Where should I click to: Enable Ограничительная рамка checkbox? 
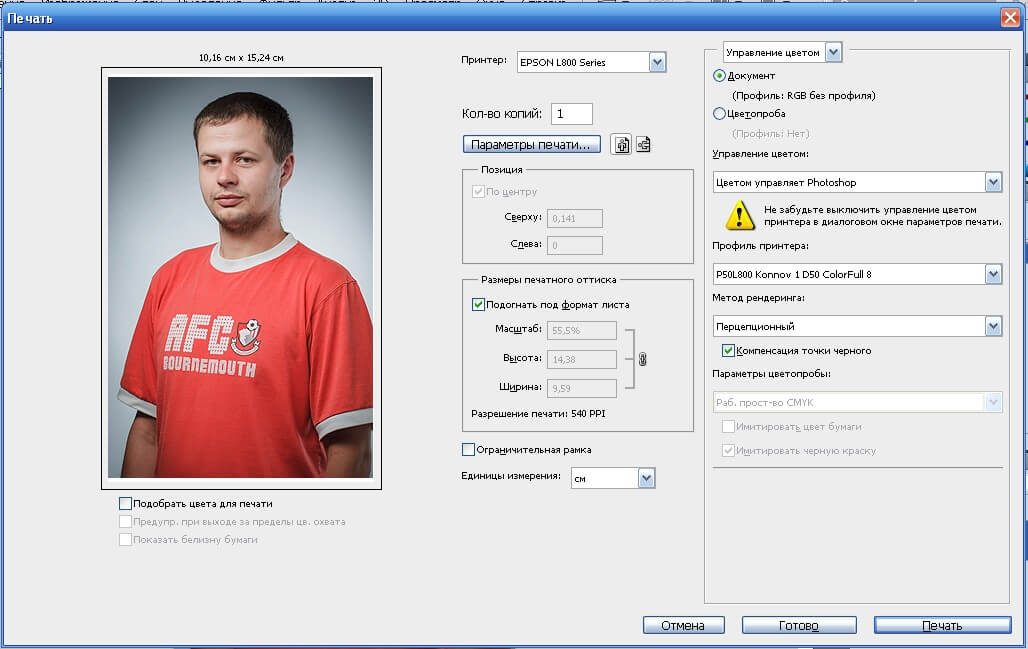(x=468, y=450)
